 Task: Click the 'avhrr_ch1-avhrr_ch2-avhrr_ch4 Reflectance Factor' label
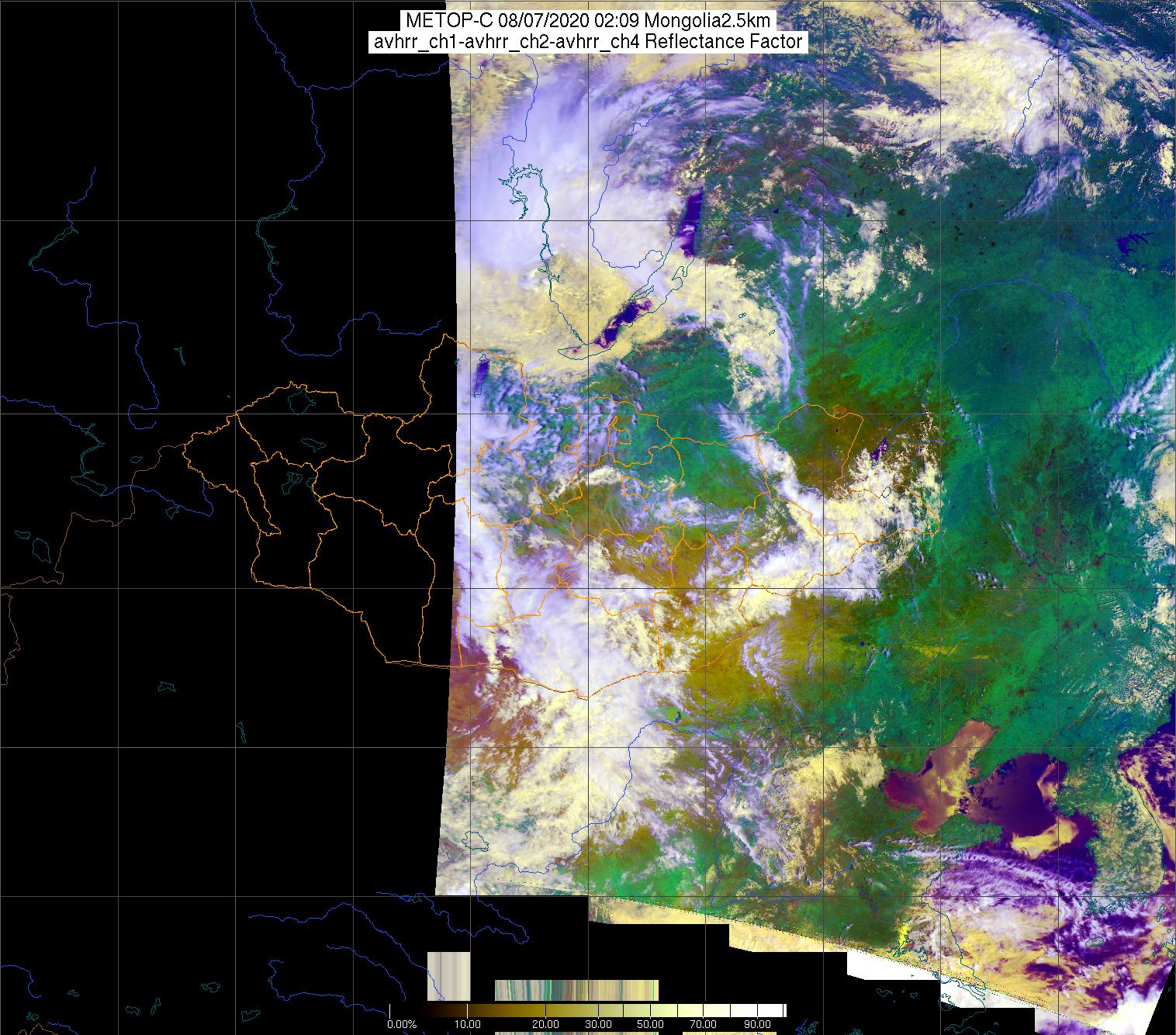588,42
